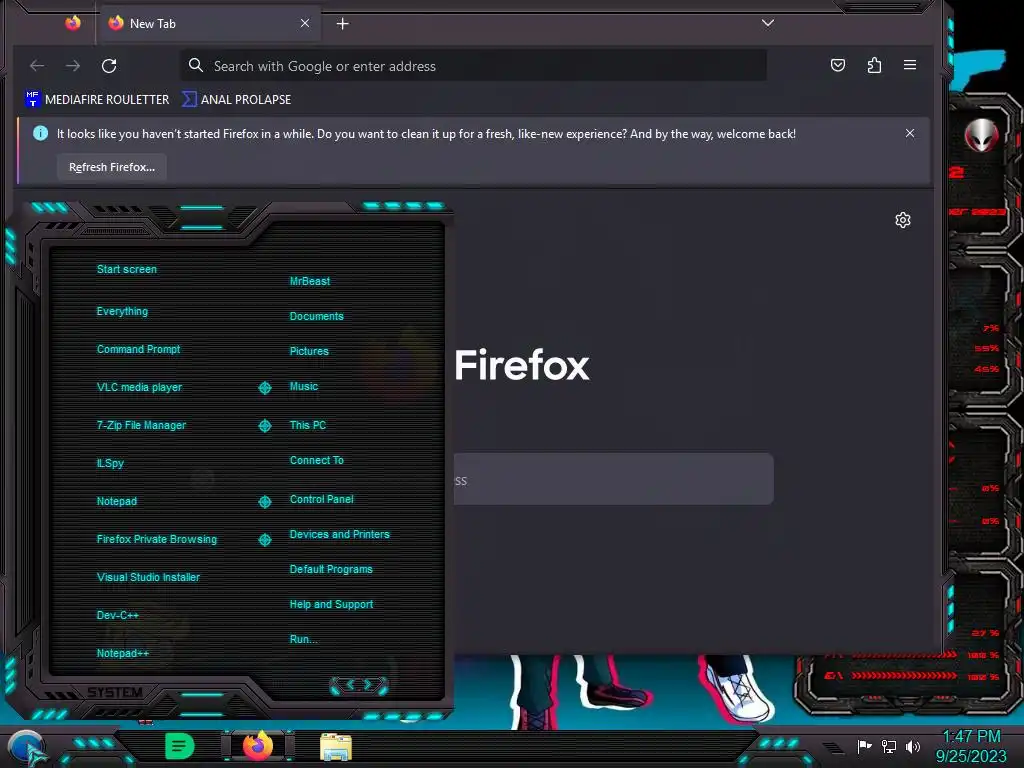
Task: Open the Firefox hamburger menu
Action: [910, 65]
